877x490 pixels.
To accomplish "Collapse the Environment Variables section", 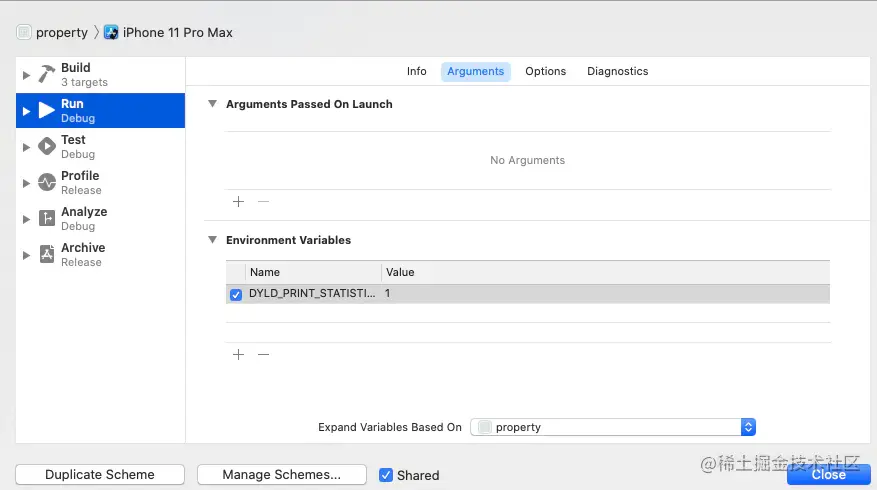I will pyautogui.click(x=212, y=240).
